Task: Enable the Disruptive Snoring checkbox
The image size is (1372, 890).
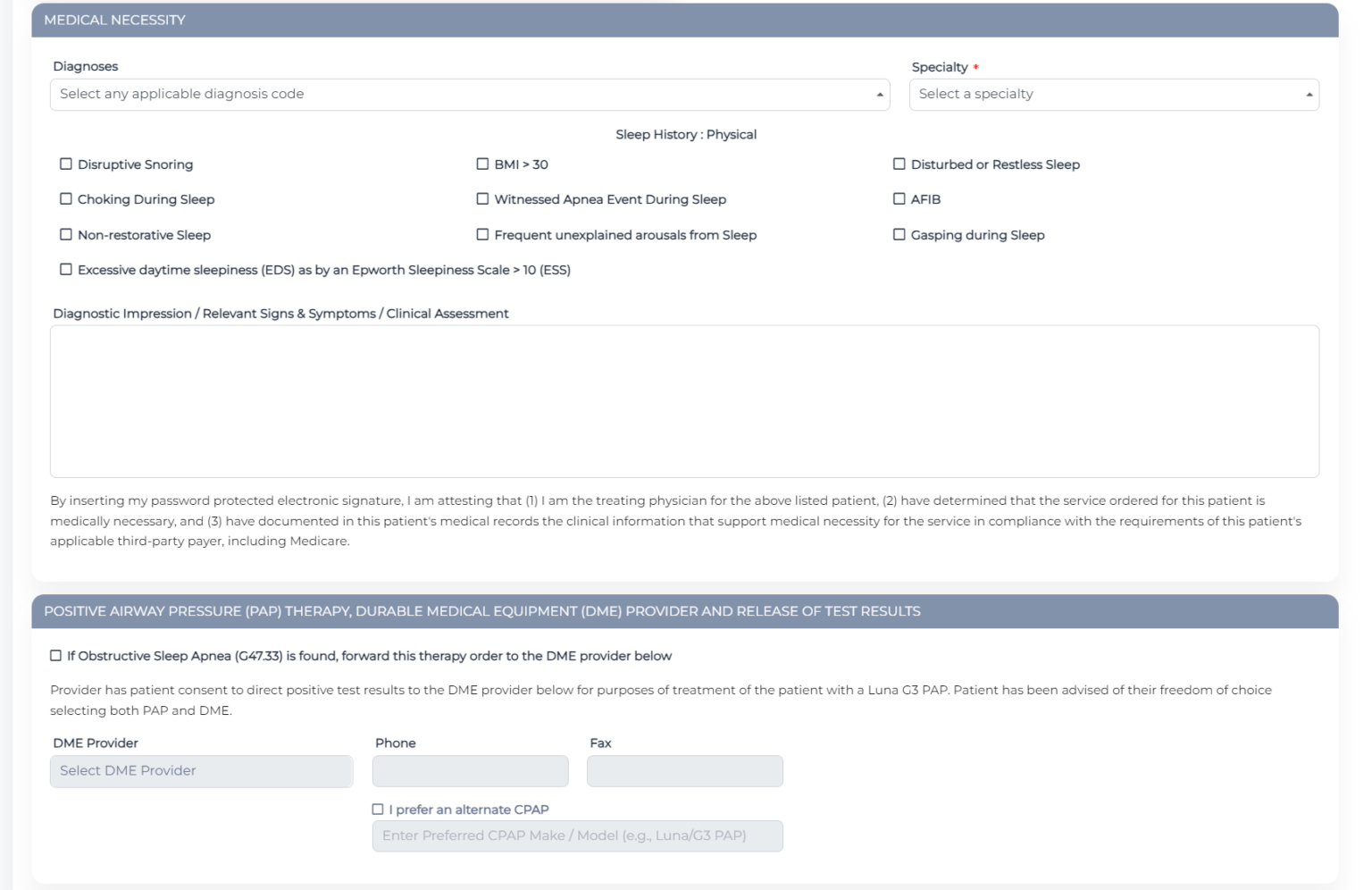Action: click(65, 164)
